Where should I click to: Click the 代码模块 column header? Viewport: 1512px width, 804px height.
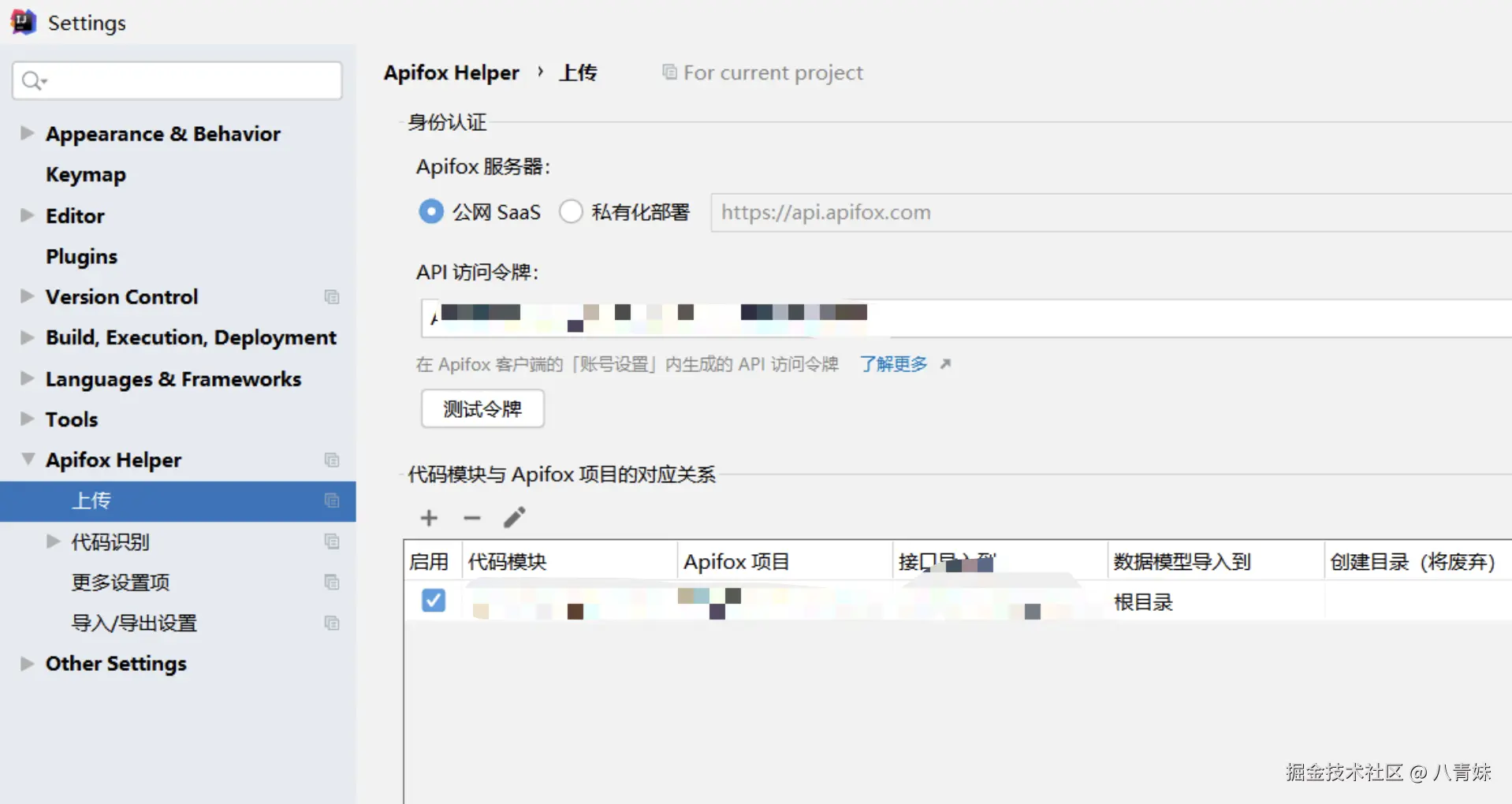click(x=569, y=561)
